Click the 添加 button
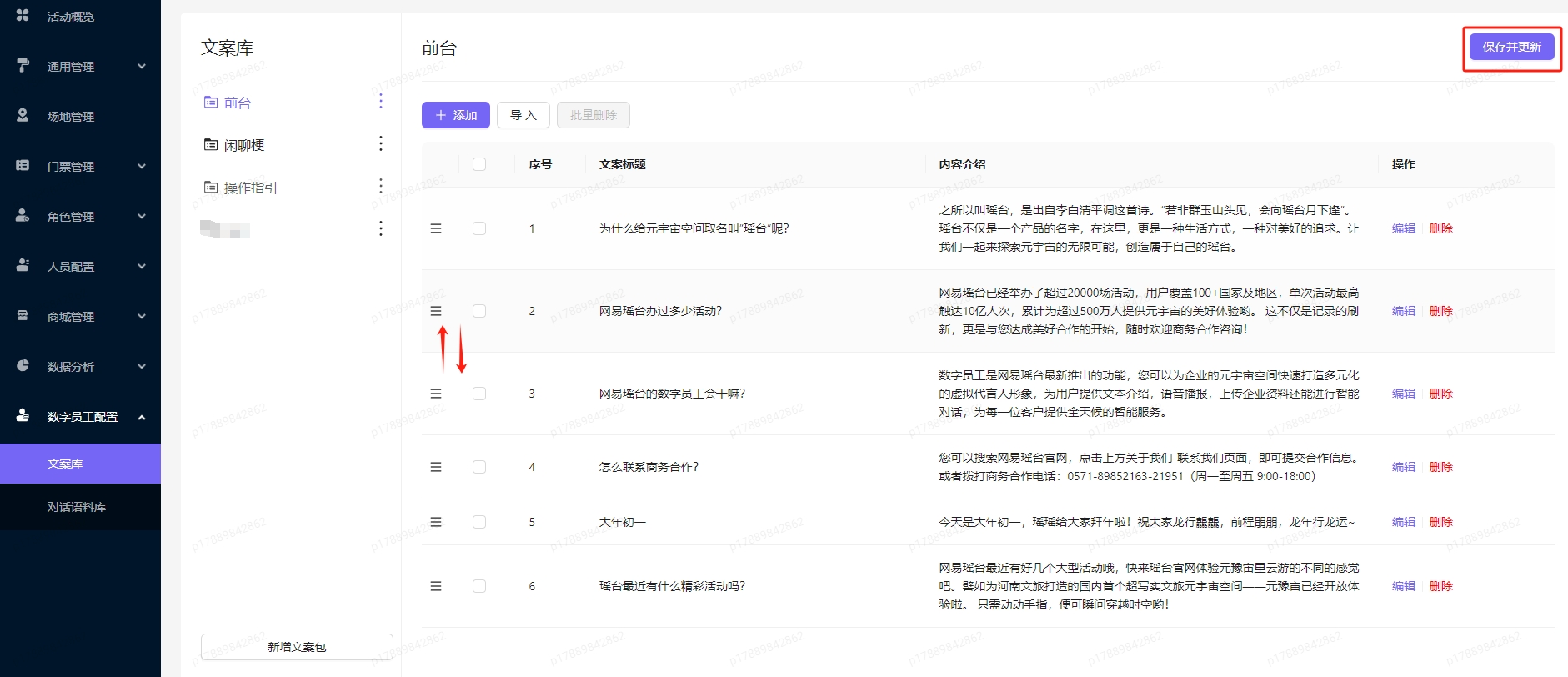This screenshot has height=677, width=1568. (456, 115)
